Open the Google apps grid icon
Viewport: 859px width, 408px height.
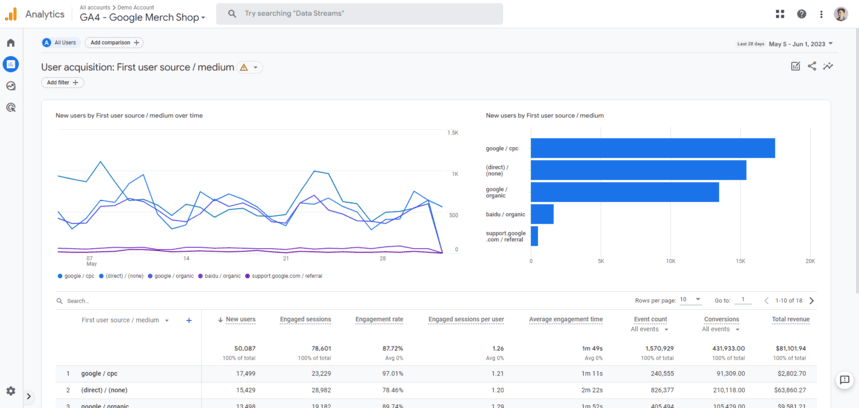780,14
